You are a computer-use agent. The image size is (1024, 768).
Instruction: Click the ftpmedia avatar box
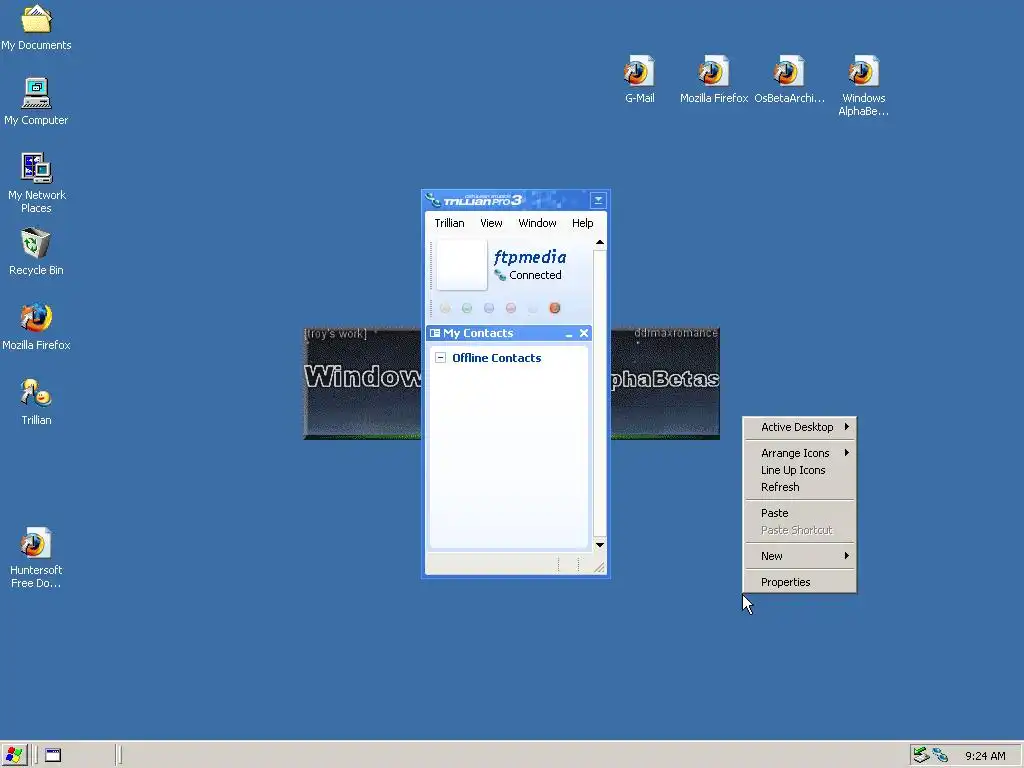pos(462,264)
